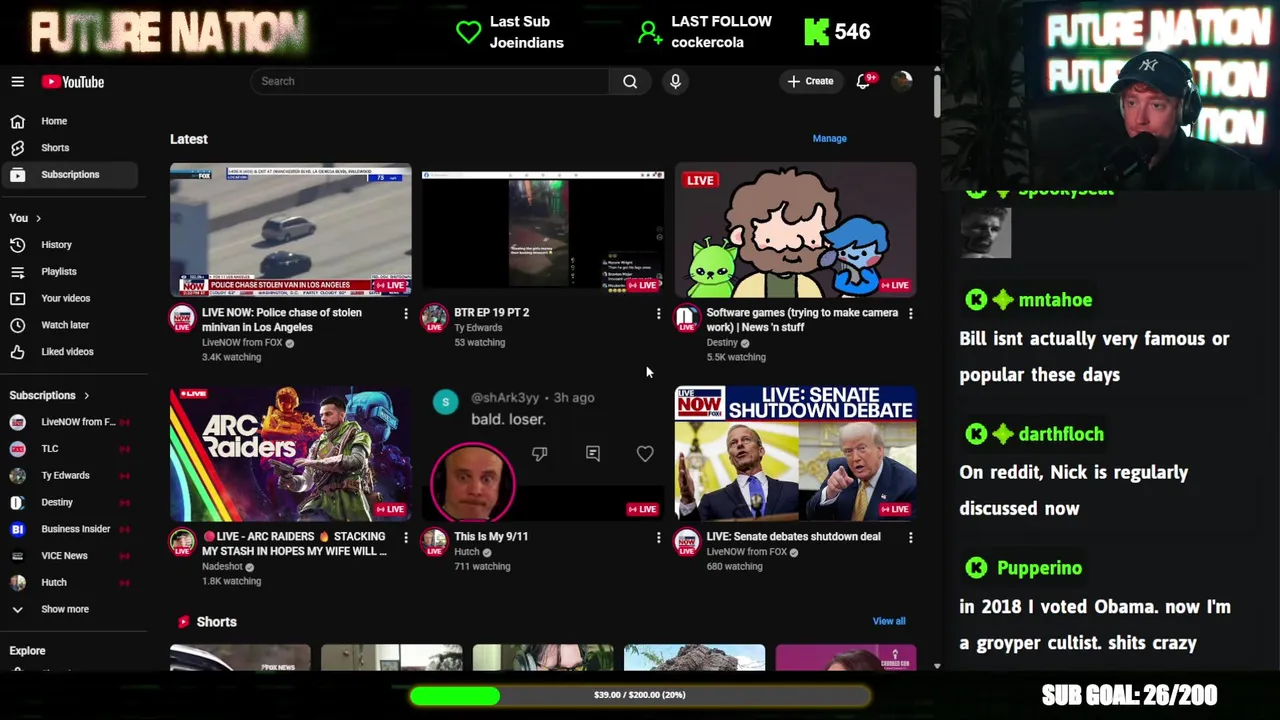Open options for Software games video
This screenshot has height=720, width=1280.
coord(910,314)
